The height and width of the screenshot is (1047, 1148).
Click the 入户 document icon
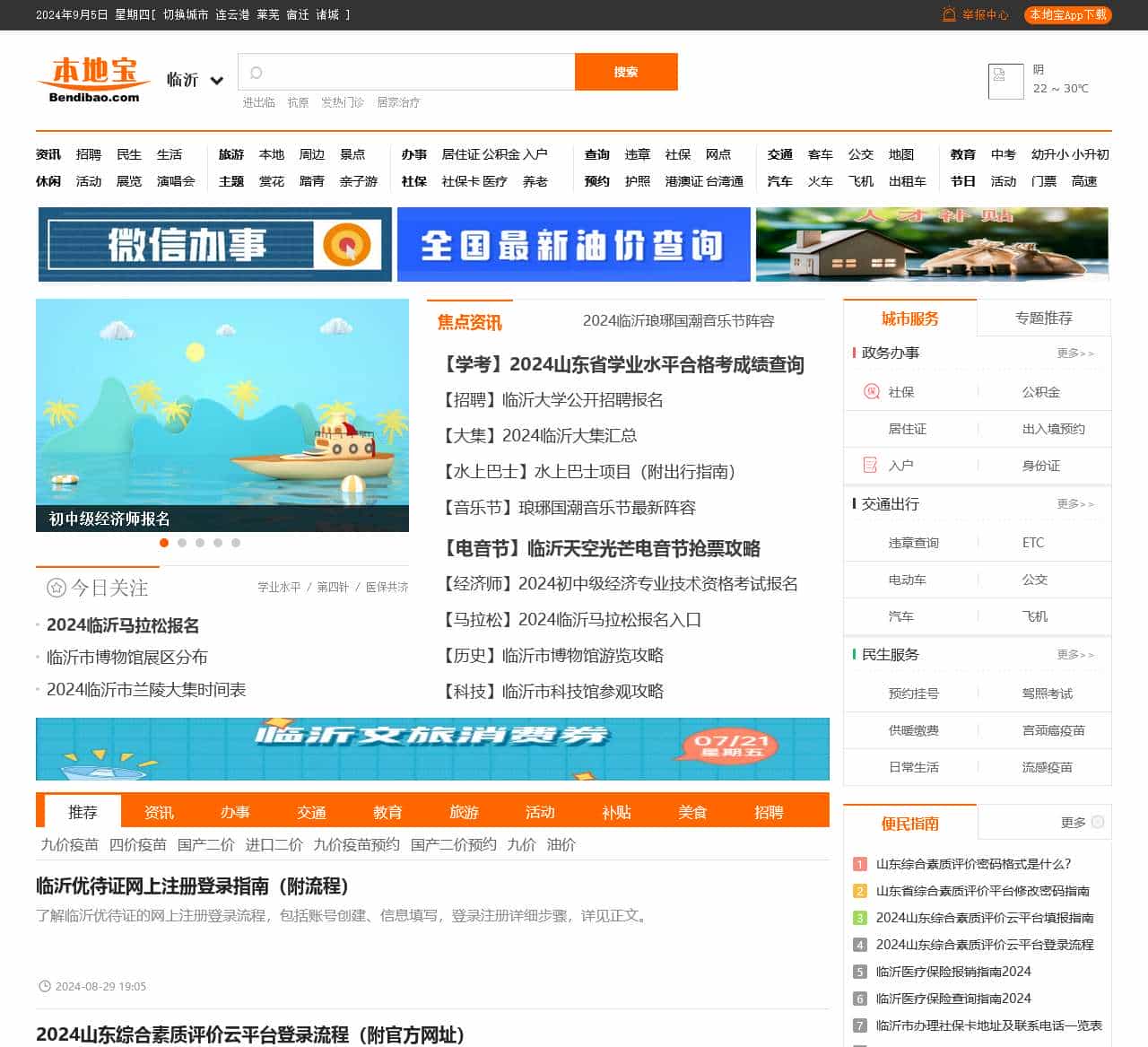tap(871, 465)
